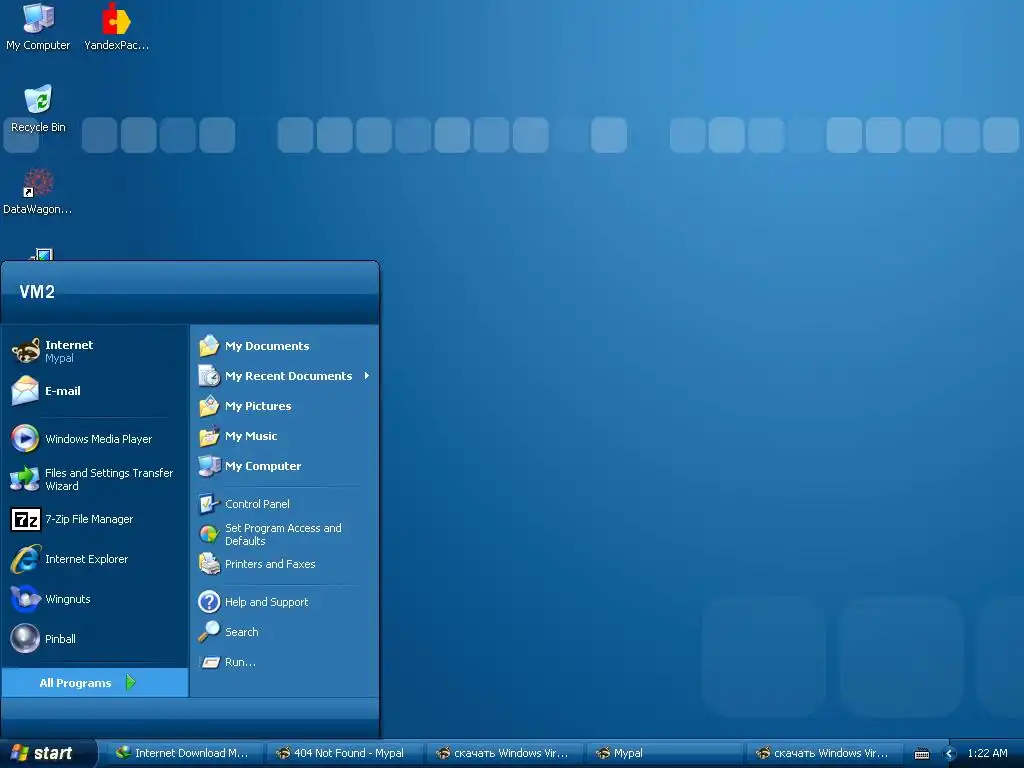Image resolution: width=1024 pixels, height=768 pixels.
Task: Open Help and Support question mark icon
Action: [x=209, y=601]
